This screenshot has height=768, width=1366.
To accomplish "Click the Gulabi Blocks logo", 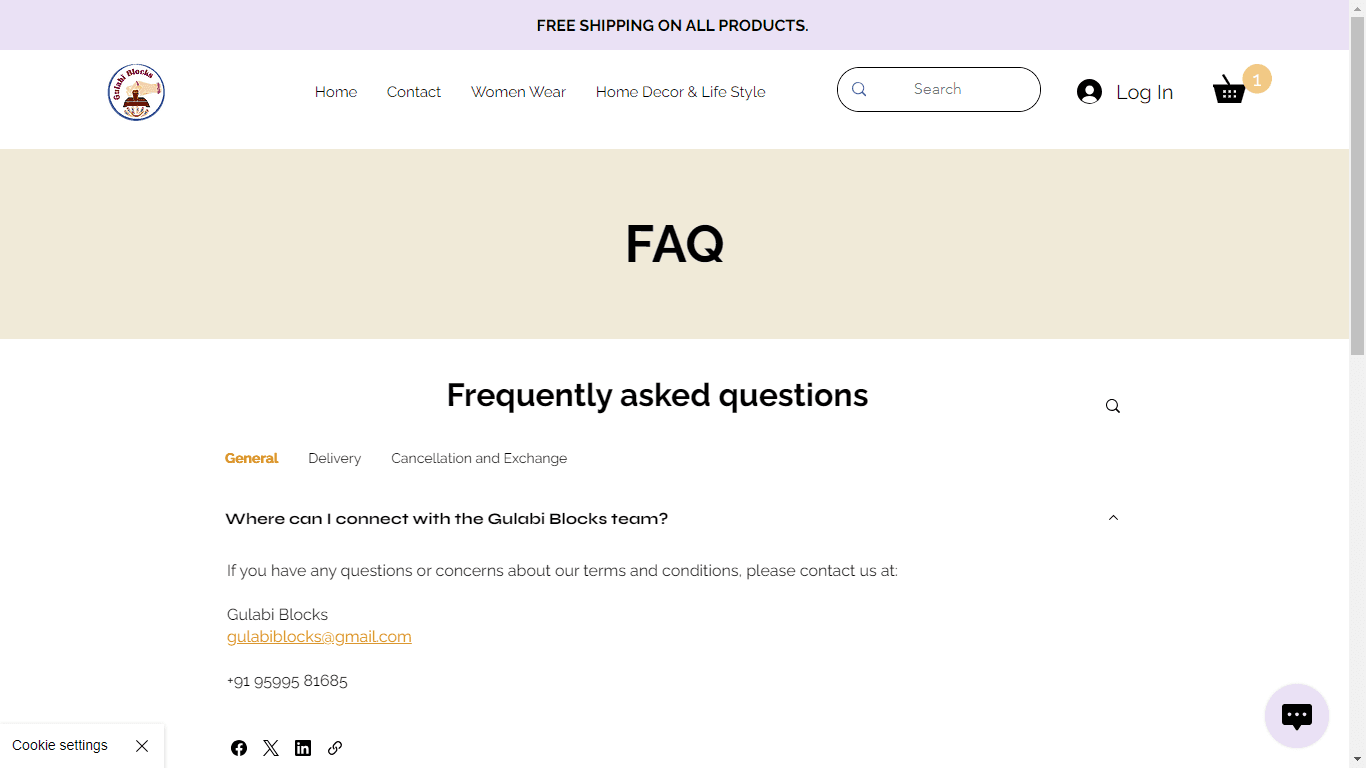I will (136, 92).
